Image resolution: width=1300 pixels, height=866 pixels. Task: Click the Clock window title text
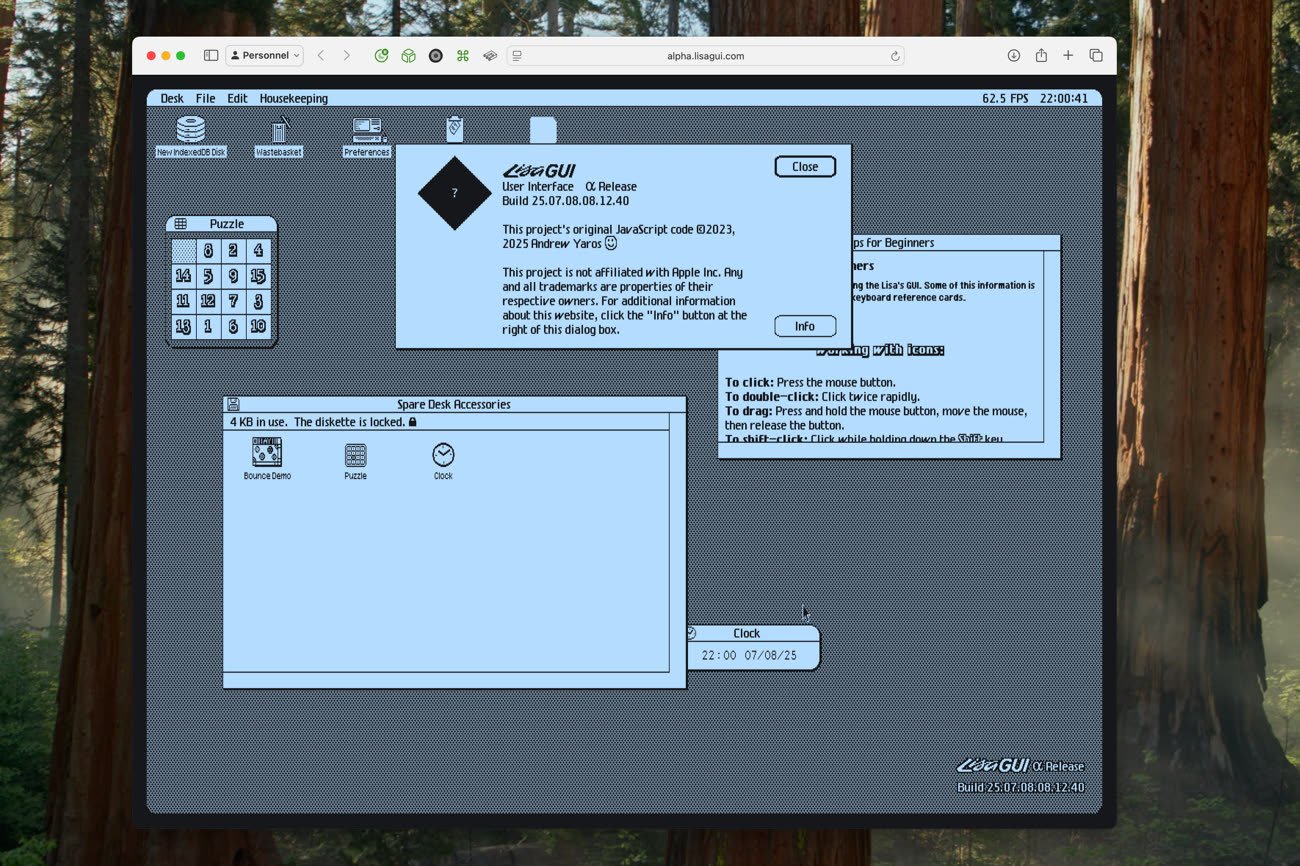746,633
